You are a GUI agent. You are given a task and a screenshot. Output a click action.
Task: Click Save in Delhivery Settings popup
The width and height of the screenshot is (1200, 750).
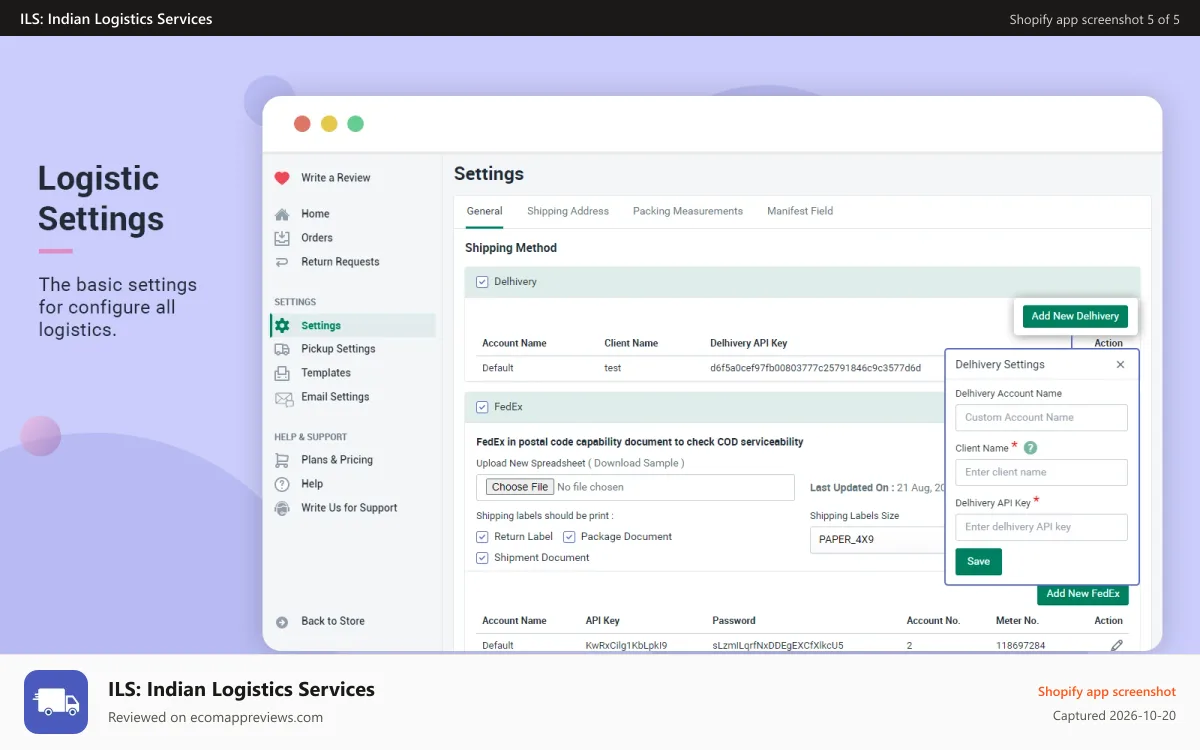978,562
